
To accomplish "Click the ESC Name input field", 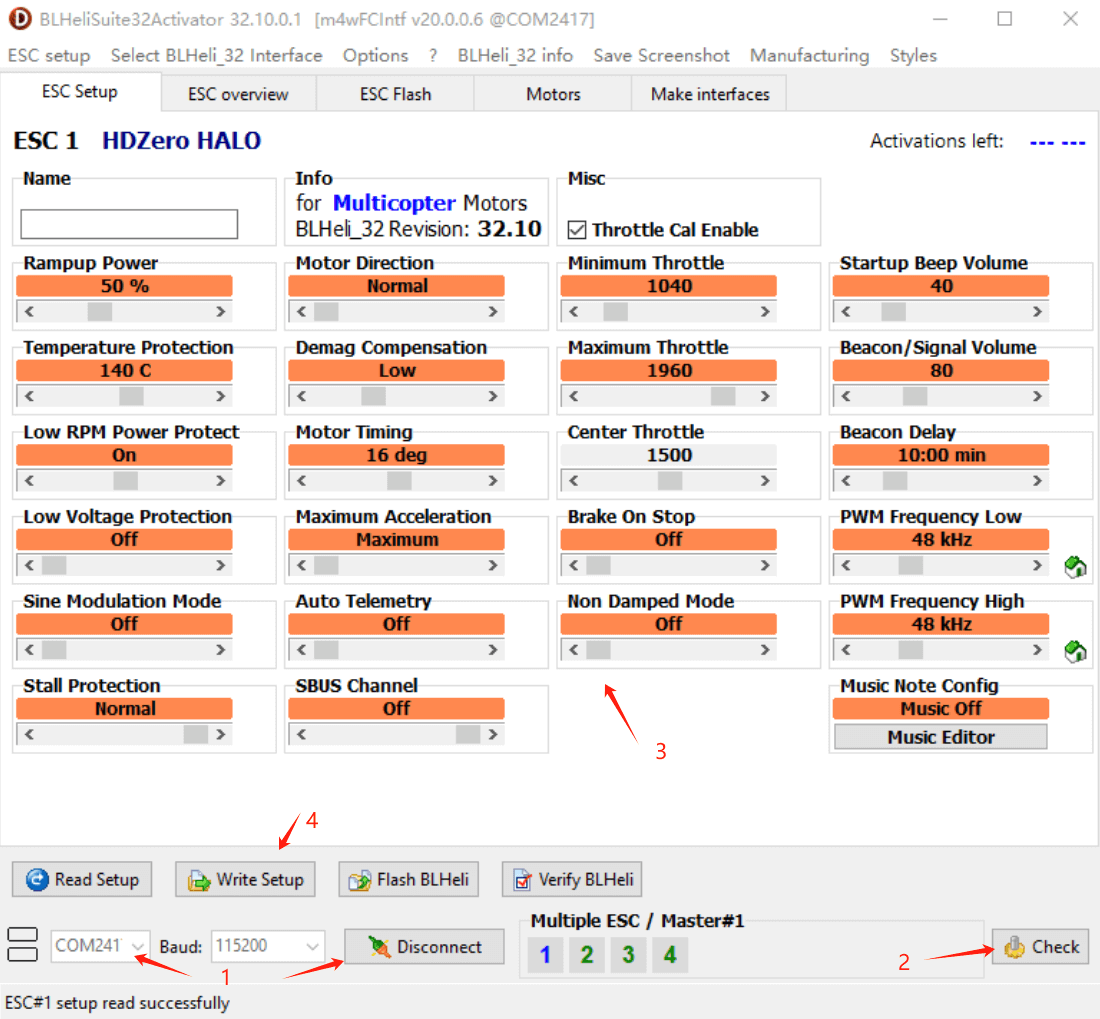I will coord(129,224).
